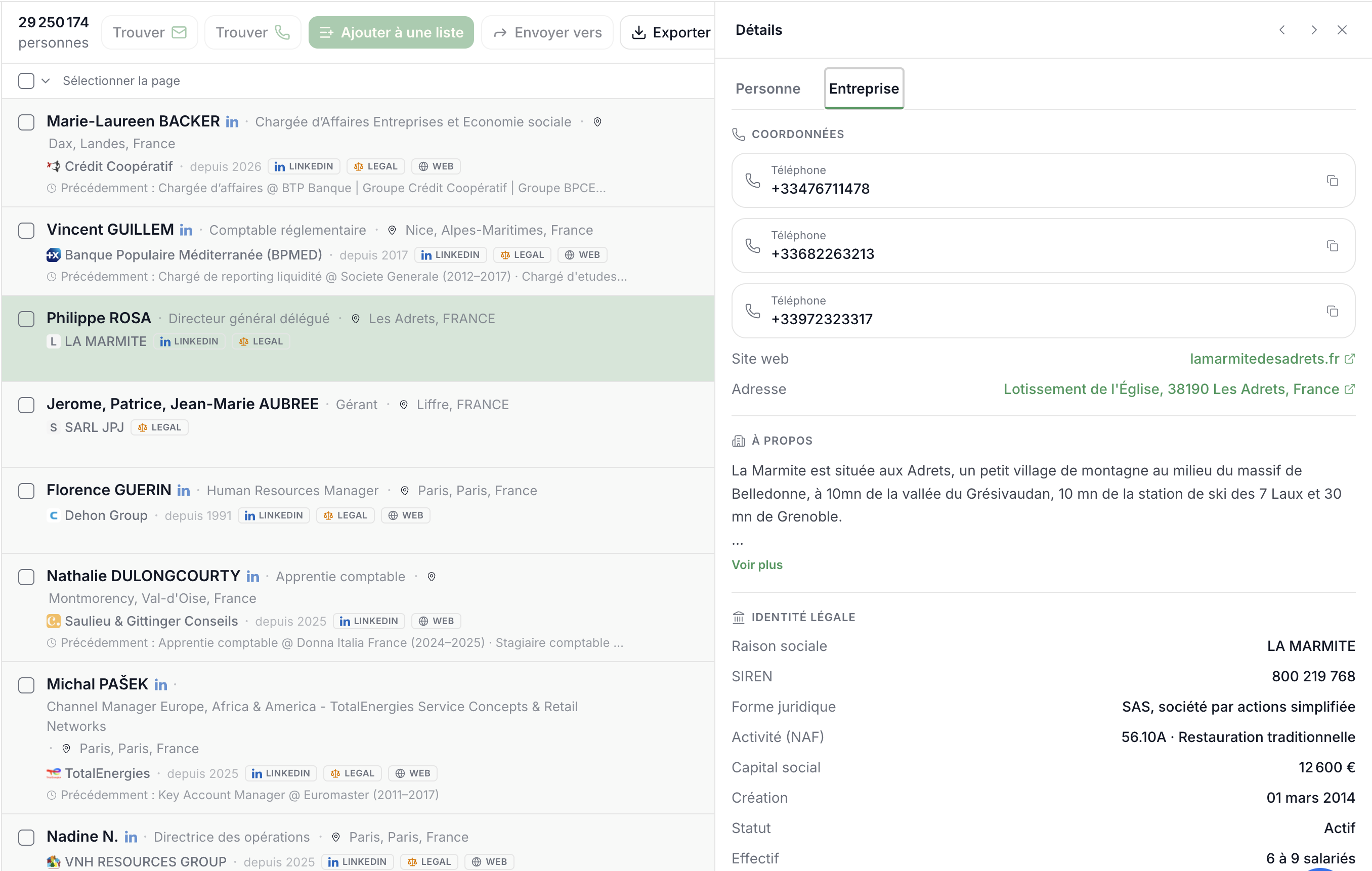
Task: Select Nathalie DULONGCOURTY's checkbox
Action: click(x=26, y=577)
